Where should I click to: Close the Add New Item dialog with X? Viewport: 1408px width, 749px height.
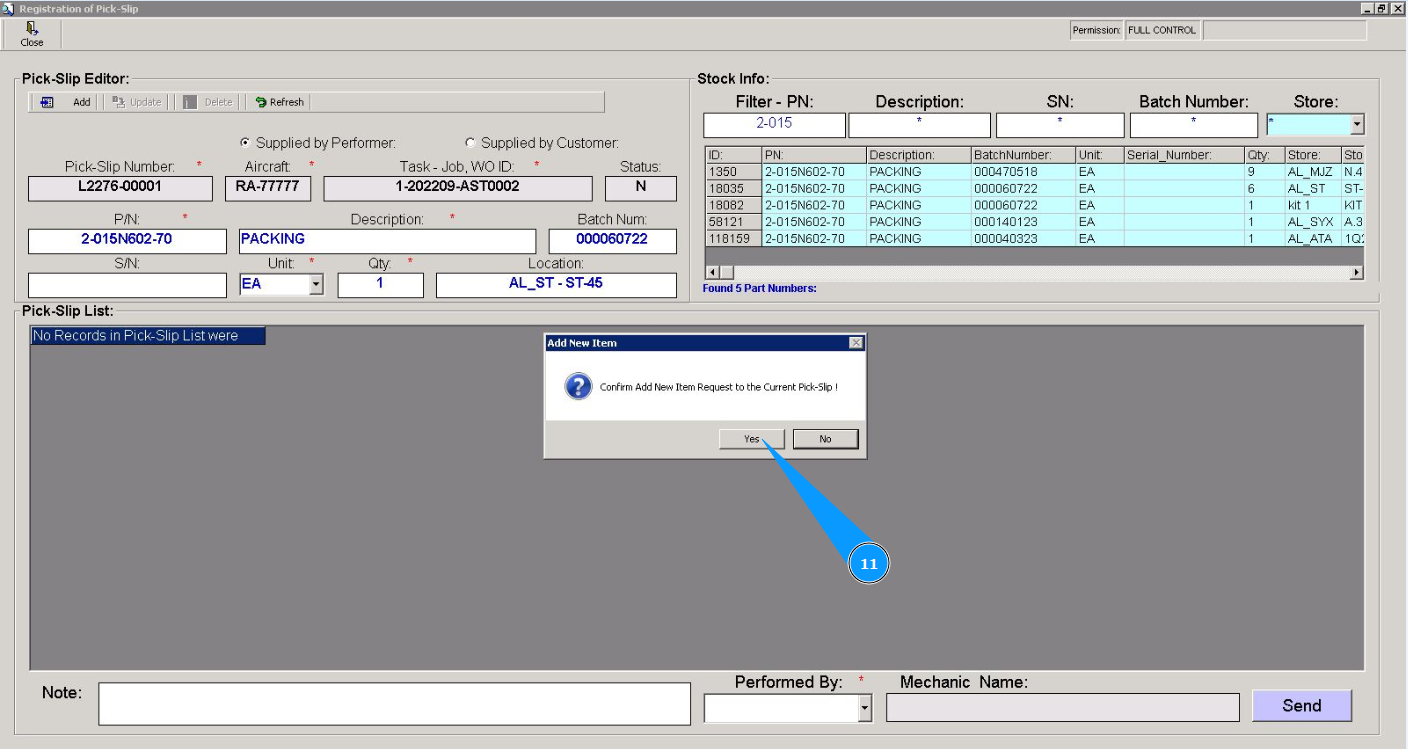pyautogui.click(x=856, y=343)
